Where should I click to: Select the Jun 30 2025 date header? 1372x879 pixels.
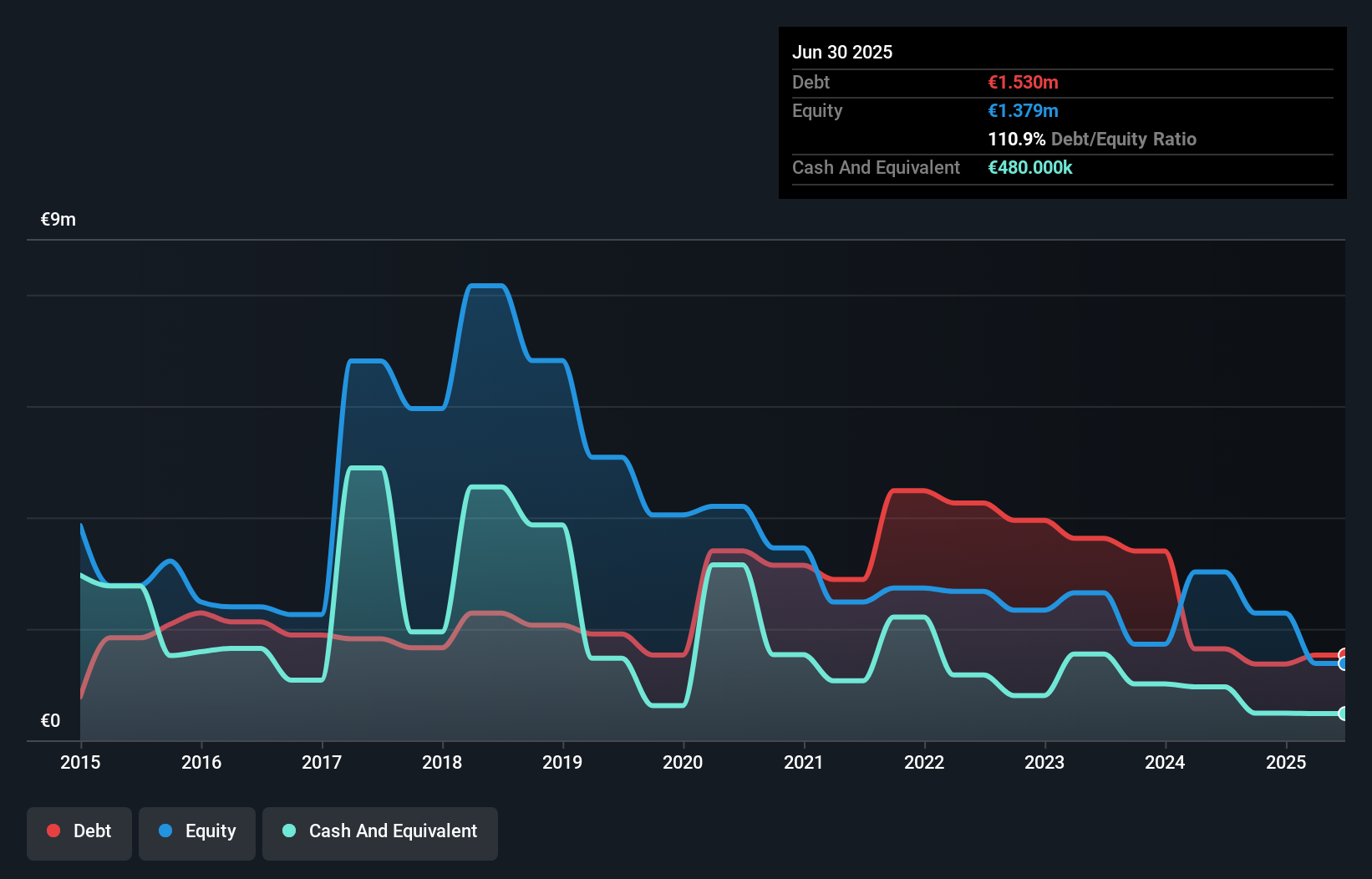[x=842, y=52]
